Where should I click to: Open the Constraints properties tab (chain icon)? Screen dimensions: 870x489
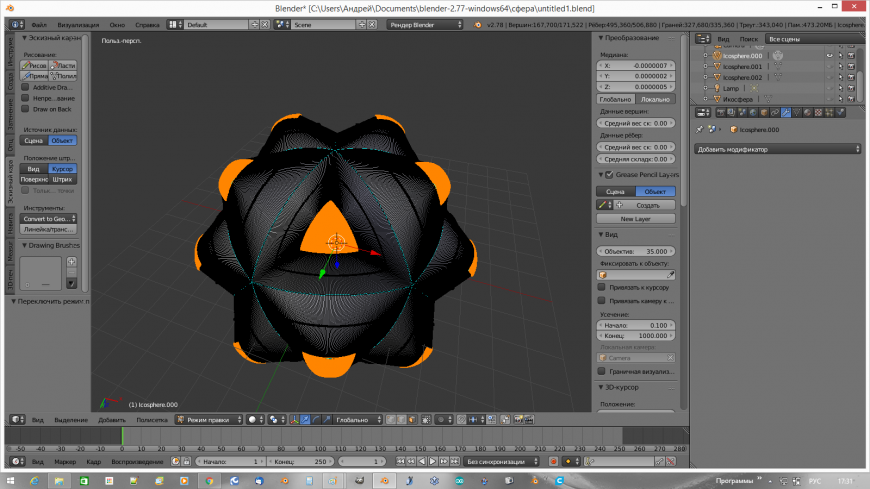click(x=775, y=113)
